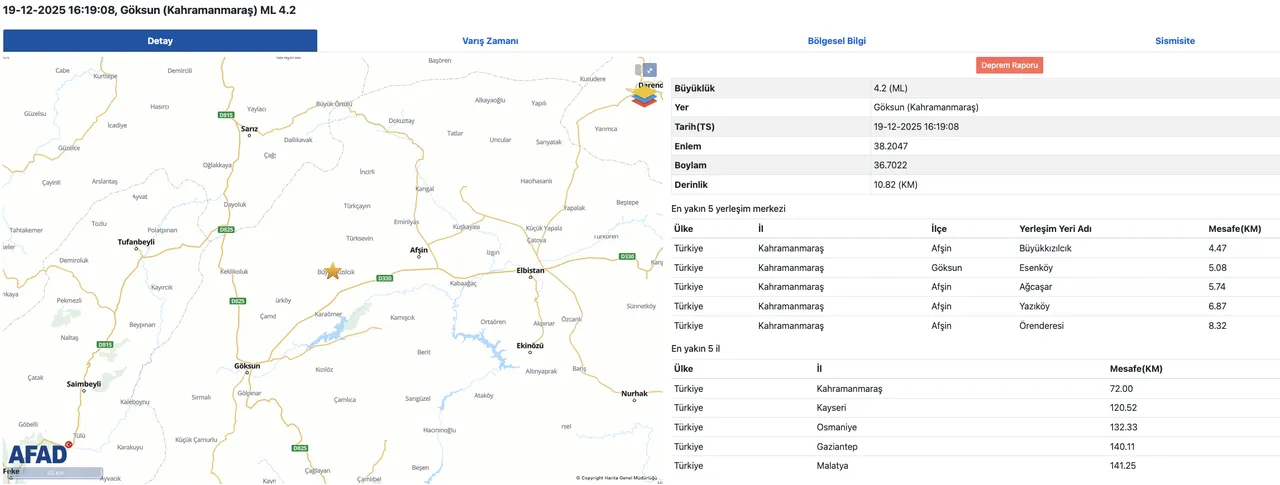The image size is (1280, 485).
Task: Select the Detay tab
Action: (x=160, y=41)
